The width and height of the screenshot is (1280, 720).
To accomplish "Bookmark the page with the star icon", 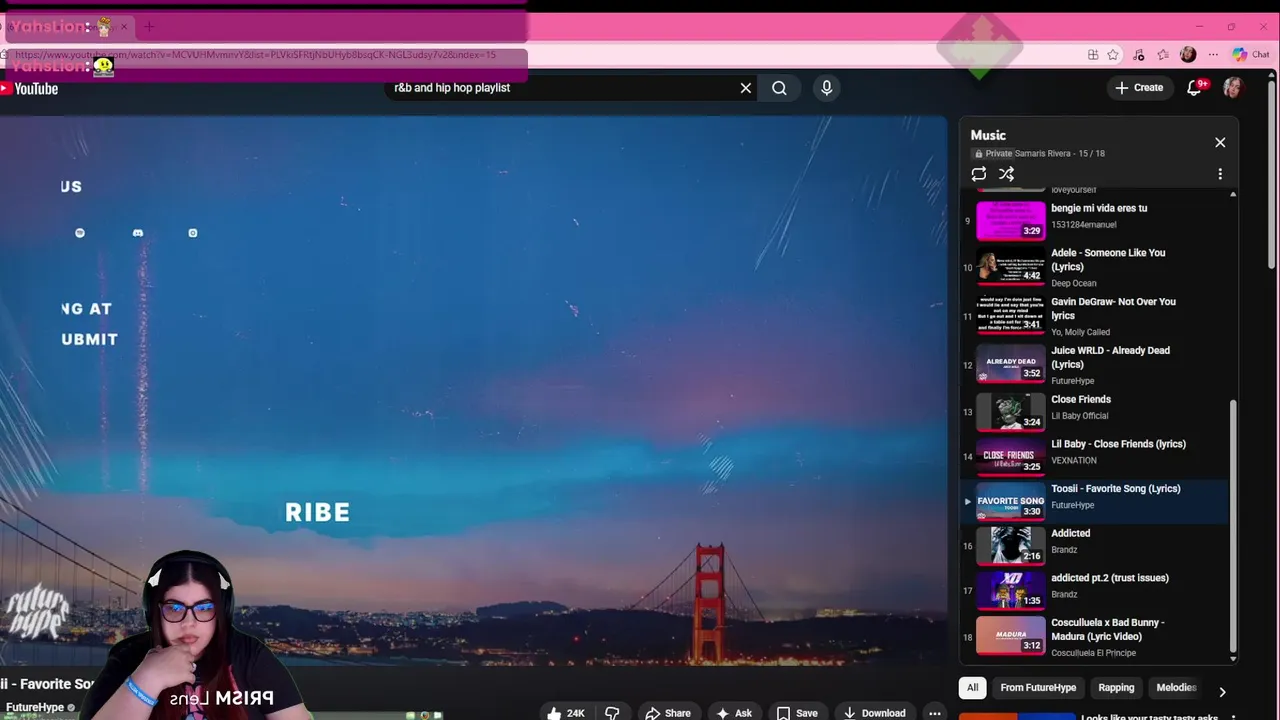I will pos(1113,55).
